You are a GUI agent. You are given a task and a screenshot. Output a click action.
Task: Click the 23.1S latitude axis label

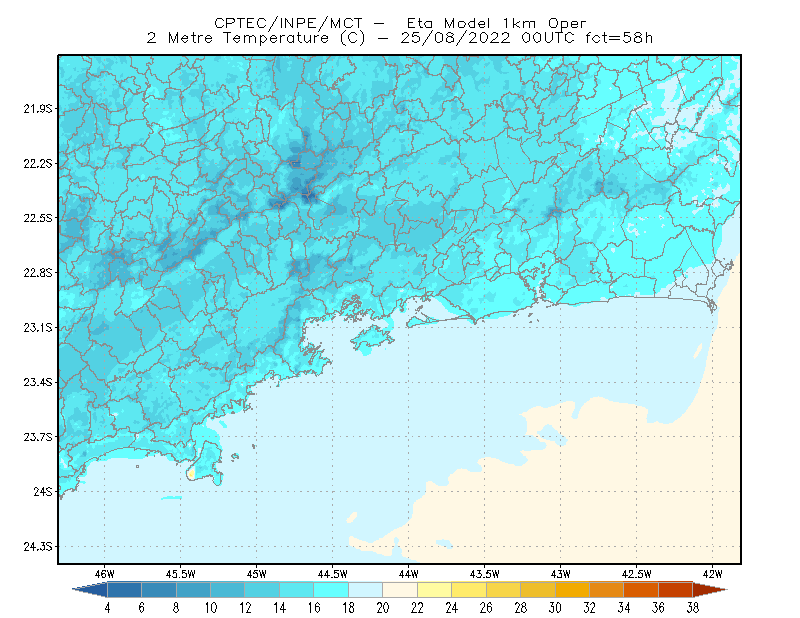click(x=37, y=328)
